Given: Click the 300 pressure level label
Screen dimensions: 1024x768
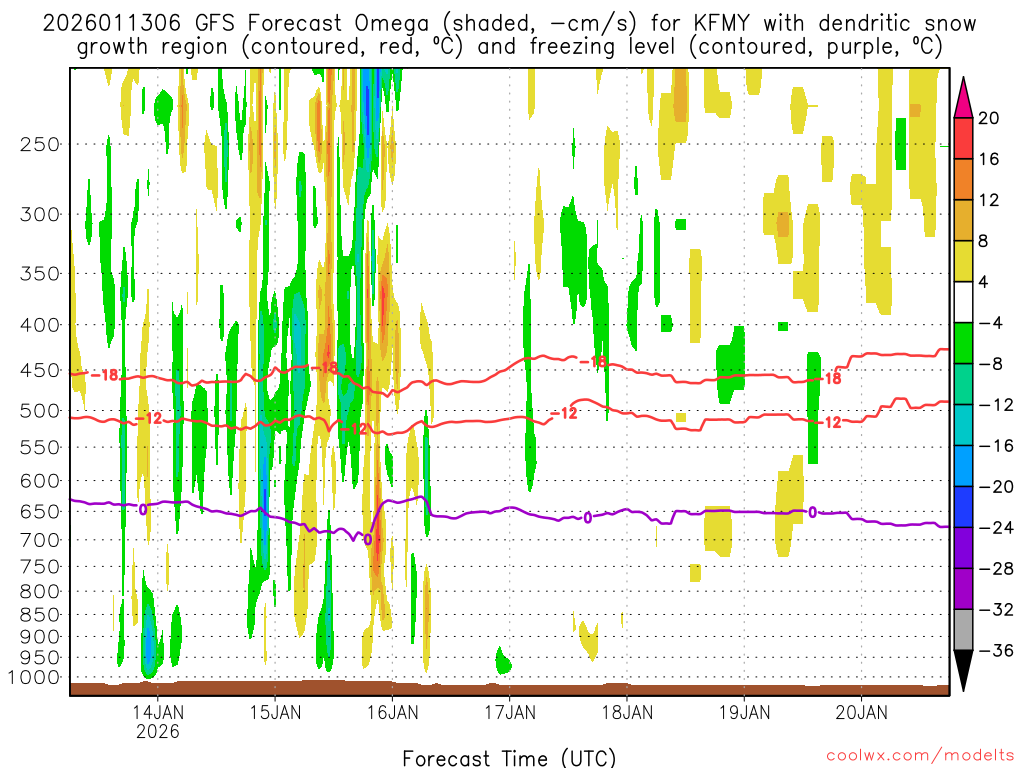Looking at the screenshot, I should click(x=40, y=214).
